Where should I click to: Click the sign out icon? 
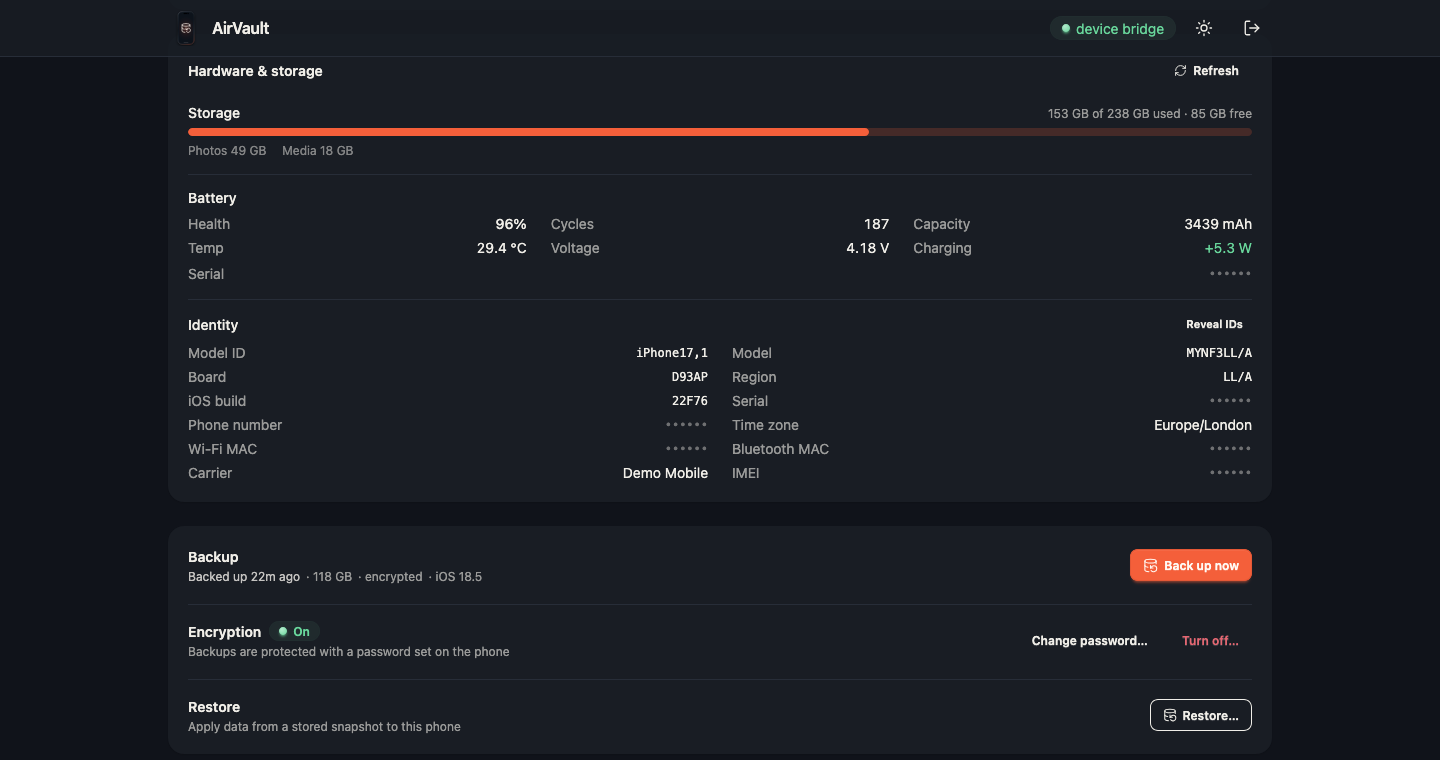pos(1251,28)
